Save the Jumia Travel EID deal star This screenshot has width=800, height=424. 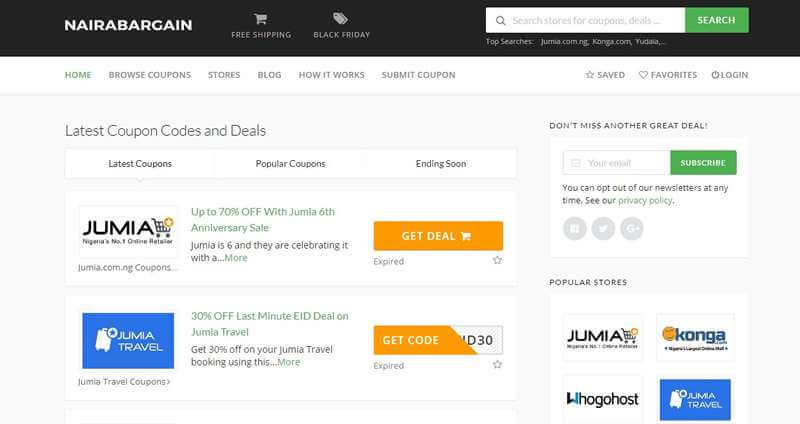point(497,365)
